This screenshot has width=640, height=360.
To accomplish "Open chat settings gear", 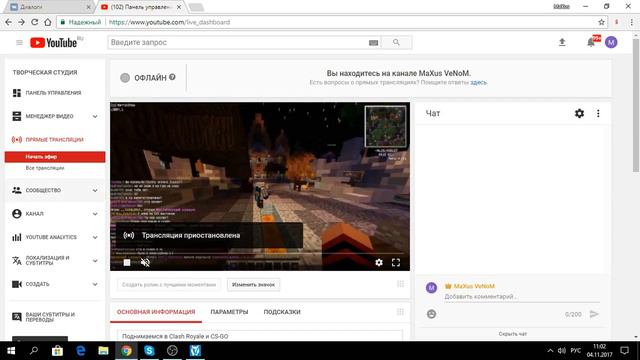I will pos(579,113).
